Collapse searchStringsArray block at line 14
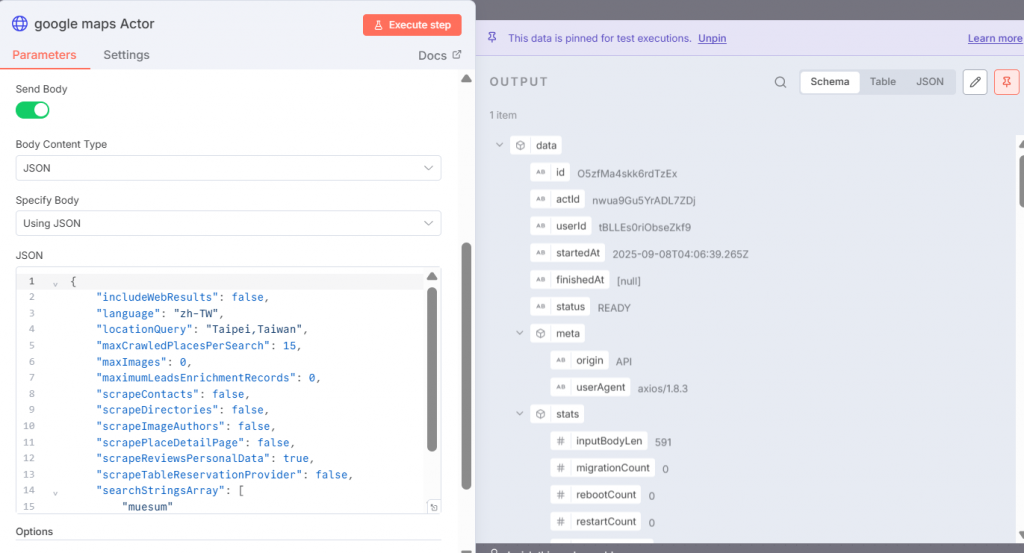 coord(56,492)
